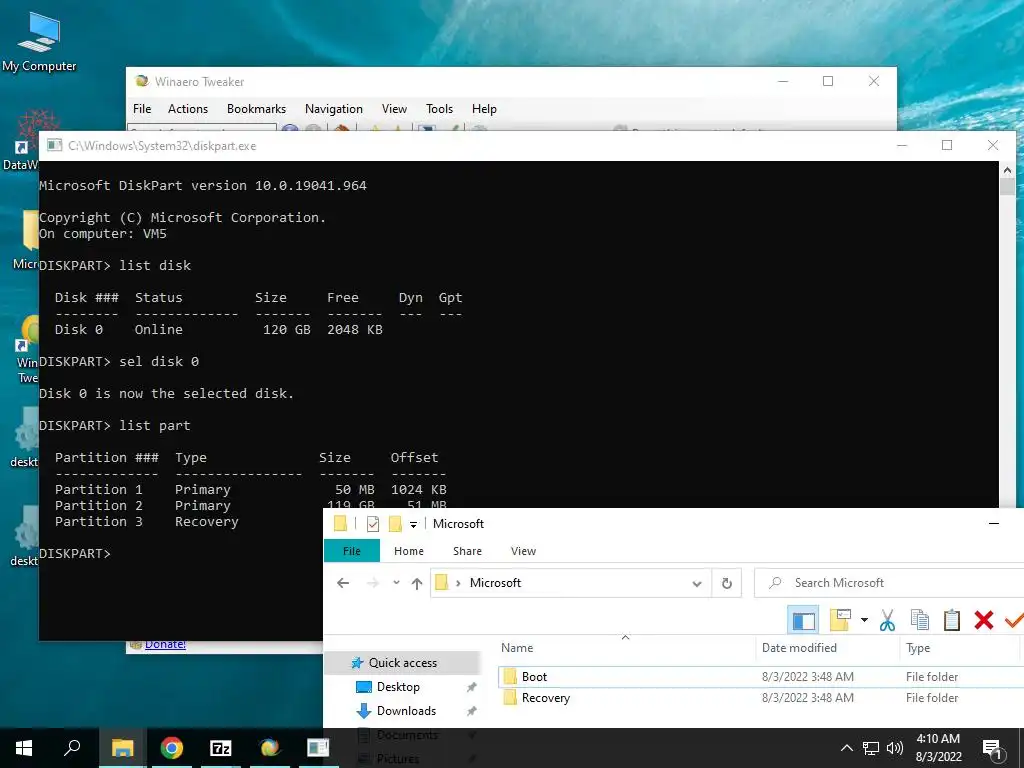The width and height of the screenshot is (1024, 768).
Task: Click the Copy icon in Explorer toolbar
Action: (x=920, y=620)
